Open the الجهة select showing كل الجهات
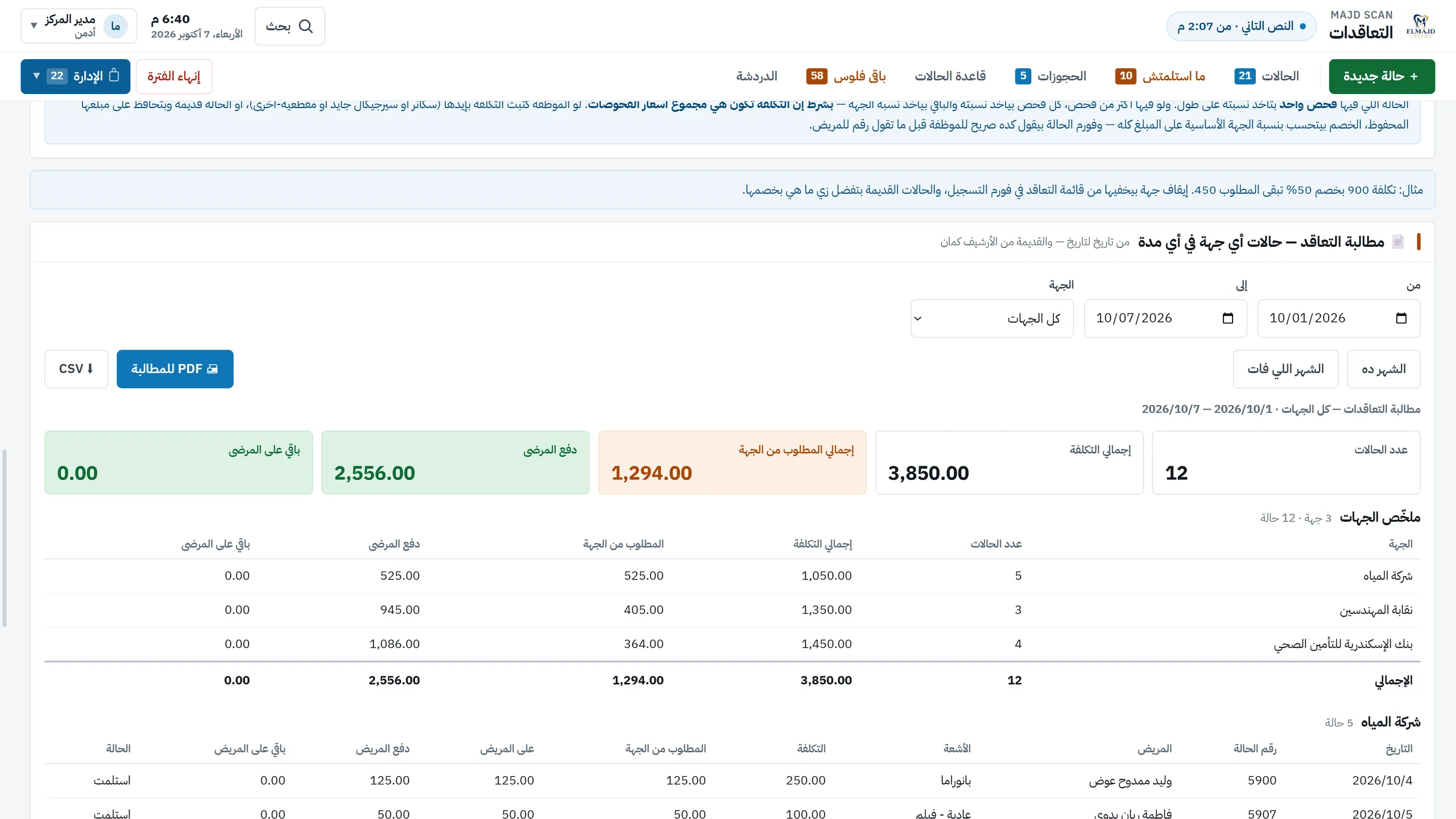Image resolution: width=1456 pixels, height=819 pixels. click(x=992, y=318)
